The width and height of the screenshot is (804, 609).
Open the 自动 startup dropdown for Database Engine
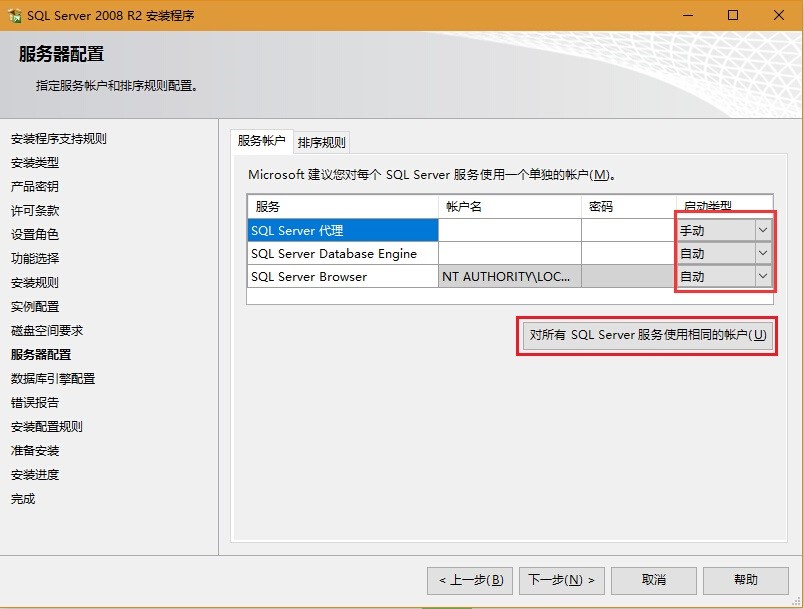click(x=763, y=253)
